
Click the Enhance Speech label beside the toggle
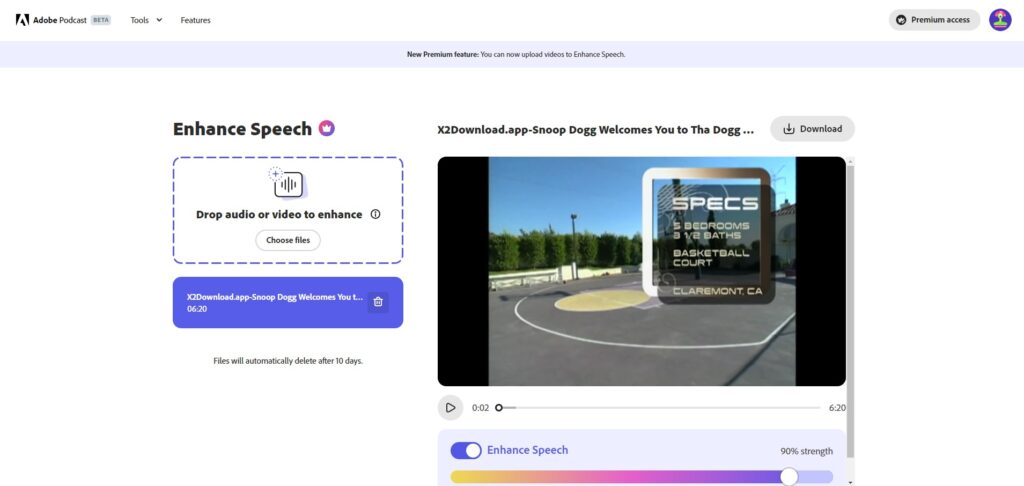[x=528, y=450]
